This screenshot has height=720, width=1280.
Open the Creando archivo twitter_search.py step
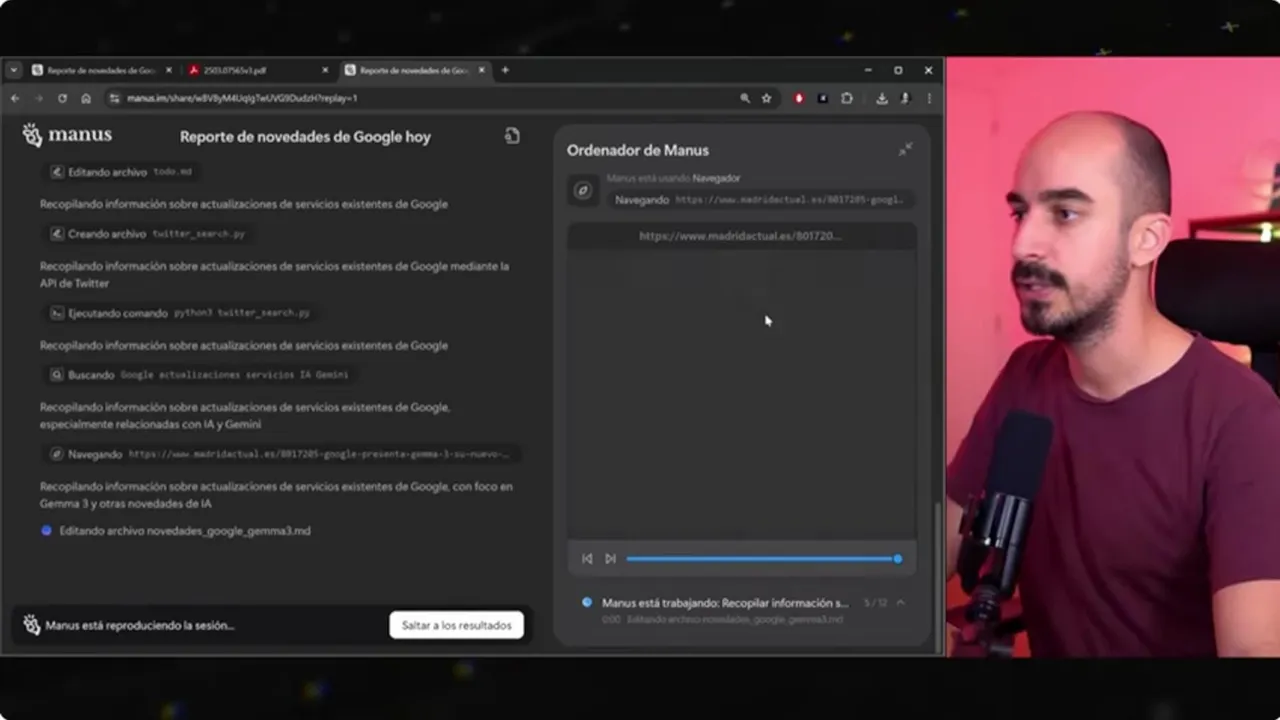148,234
